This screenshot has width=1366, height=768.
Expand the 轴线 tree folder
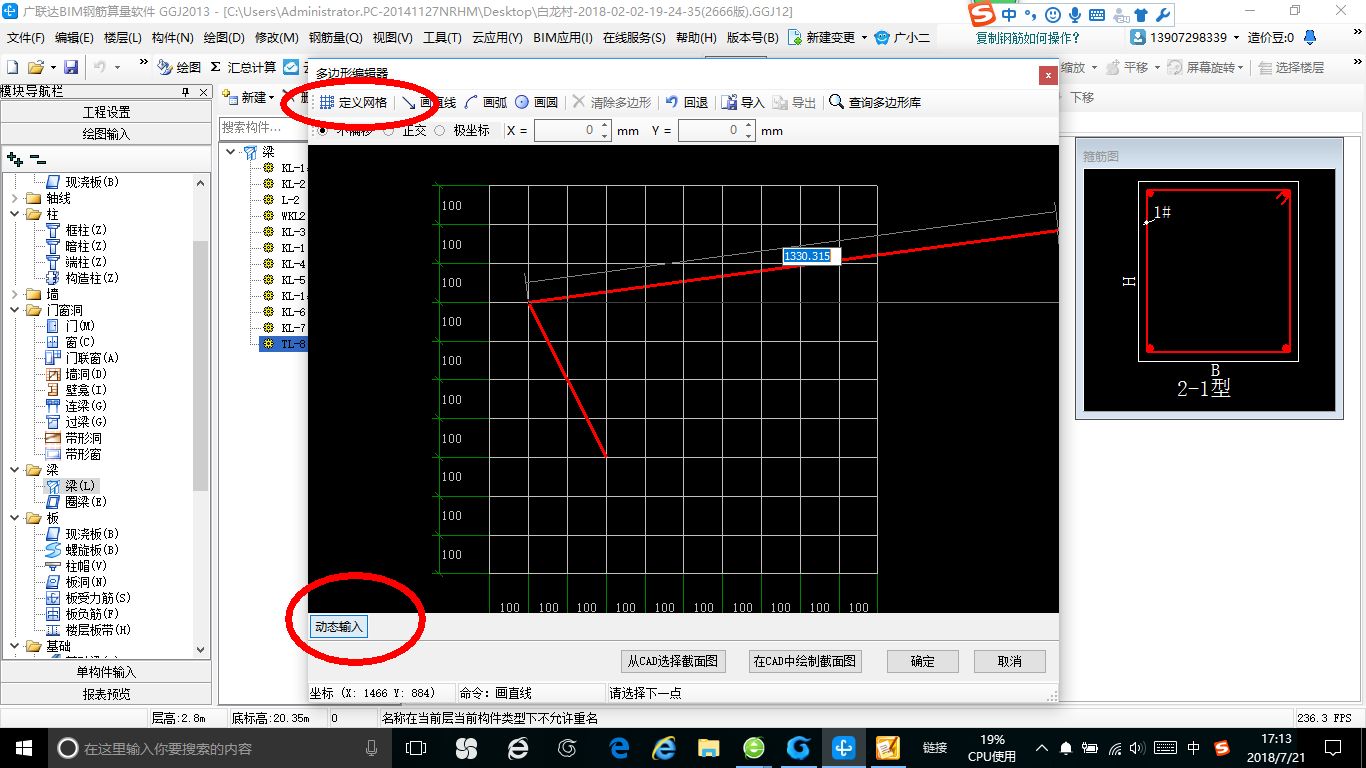click(14, 198)
